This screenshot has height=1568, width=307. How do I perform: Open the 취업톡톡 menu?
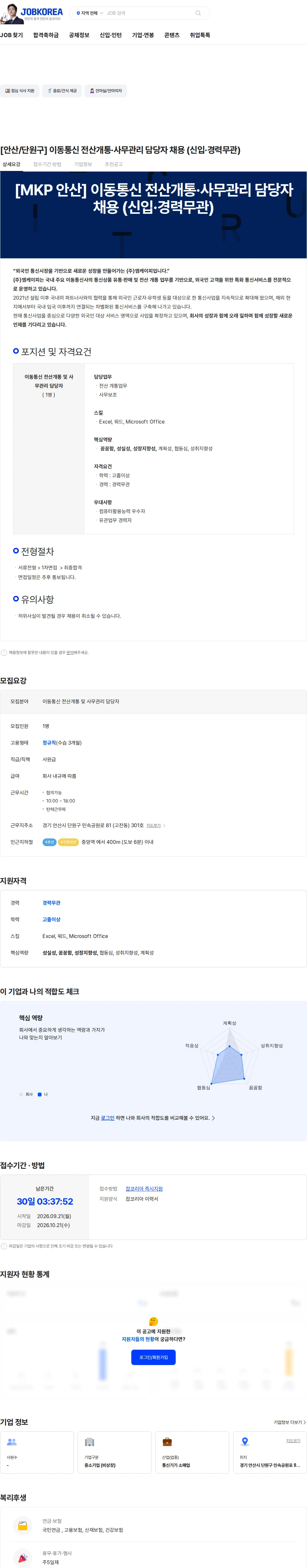coord(200,35)
